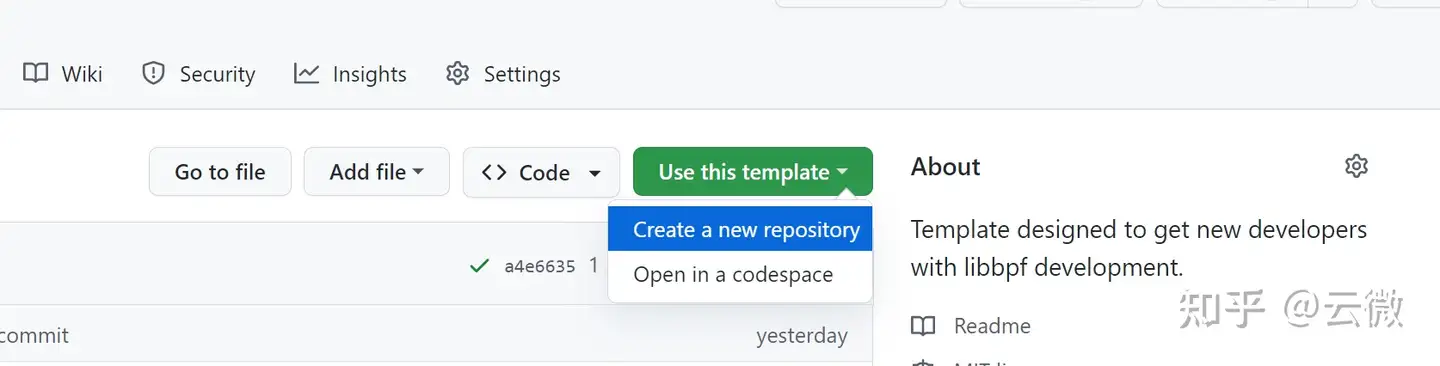Screen dimensions: 1440x366
Task: Expand the Add file dropdown
Action: pos(377,172)
